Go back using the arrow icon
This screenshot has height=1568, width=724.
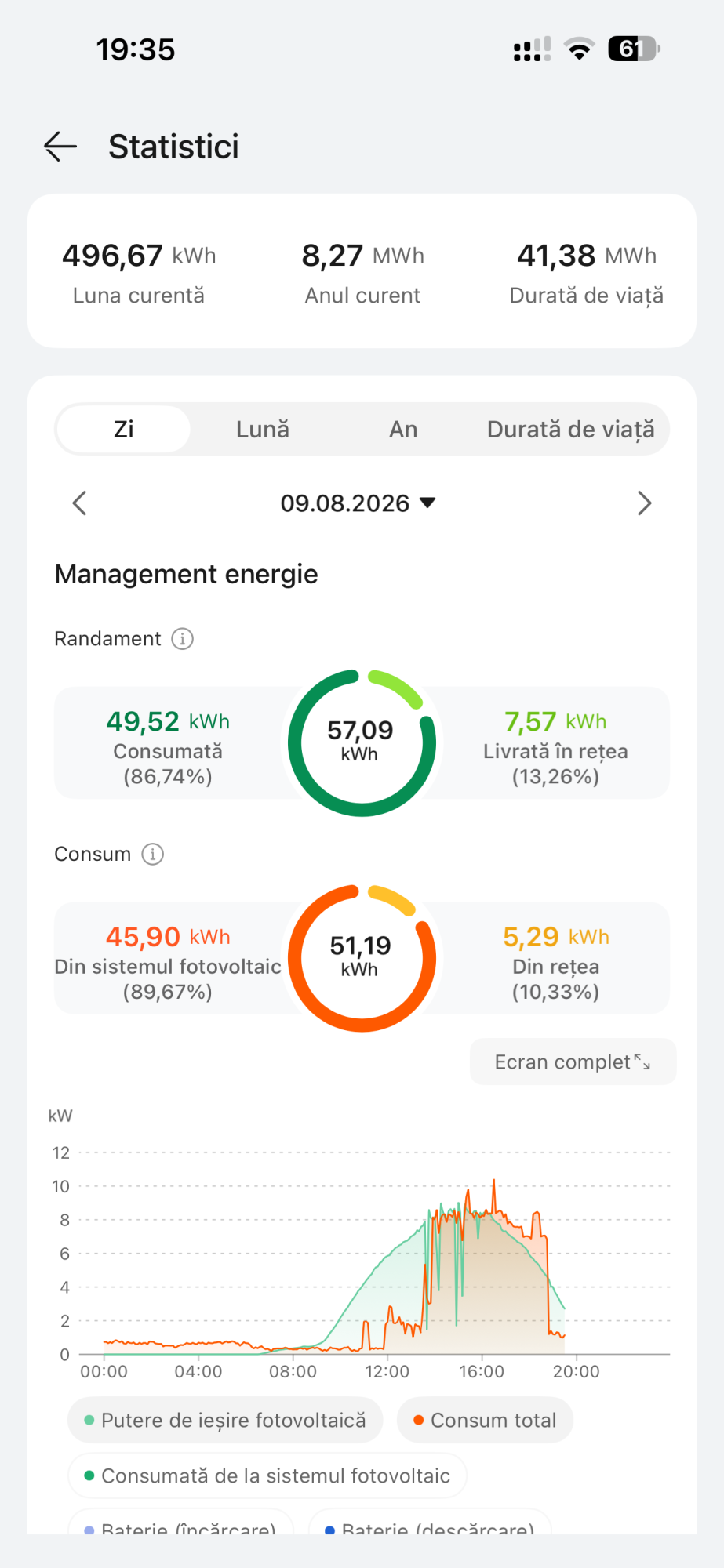click(x=60, y=147)
